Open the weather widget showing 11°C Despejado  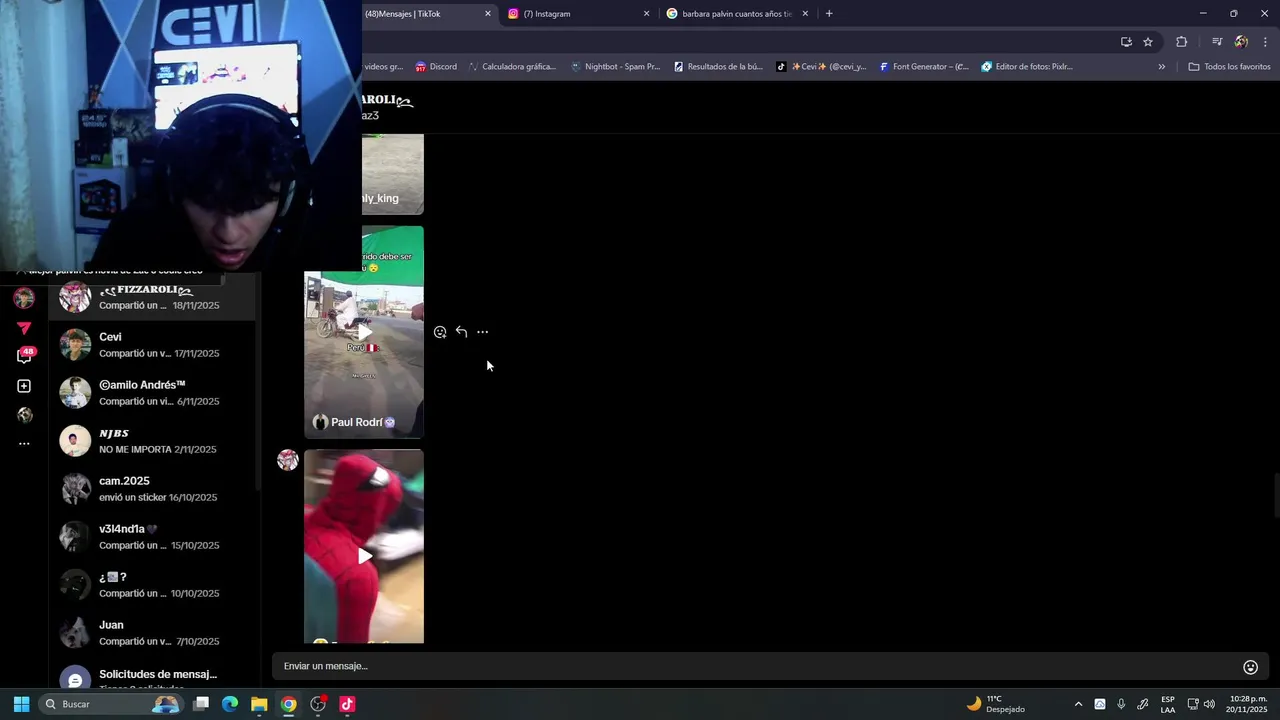[x=996, y=704]
